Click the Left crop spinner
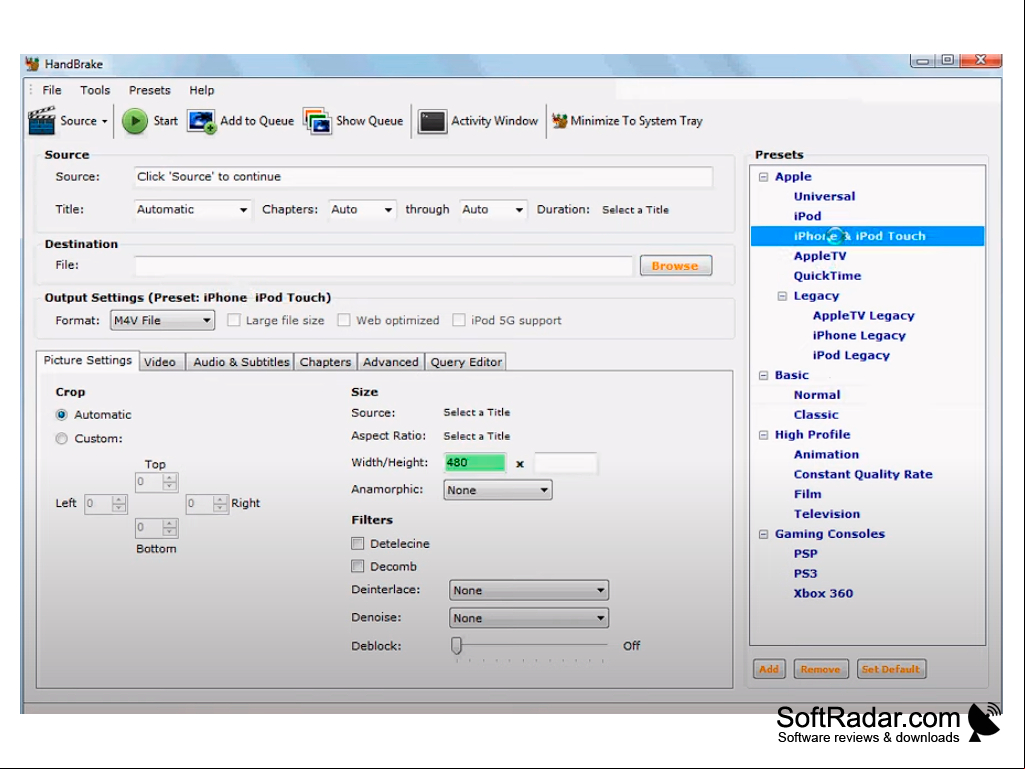The image size is (1025, 769). [106, 504]
